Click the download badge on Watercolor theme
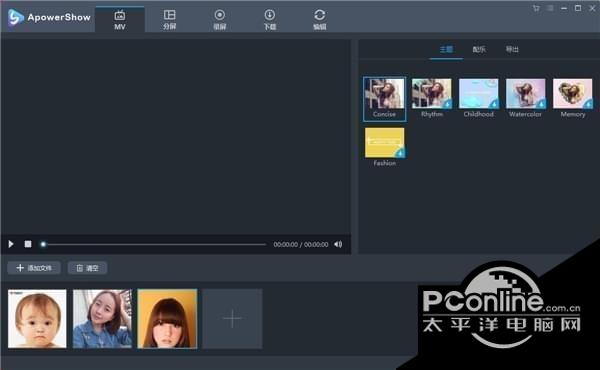Image resolution: width=600 pixels, height=370 pixels. (x=541, y=104)
